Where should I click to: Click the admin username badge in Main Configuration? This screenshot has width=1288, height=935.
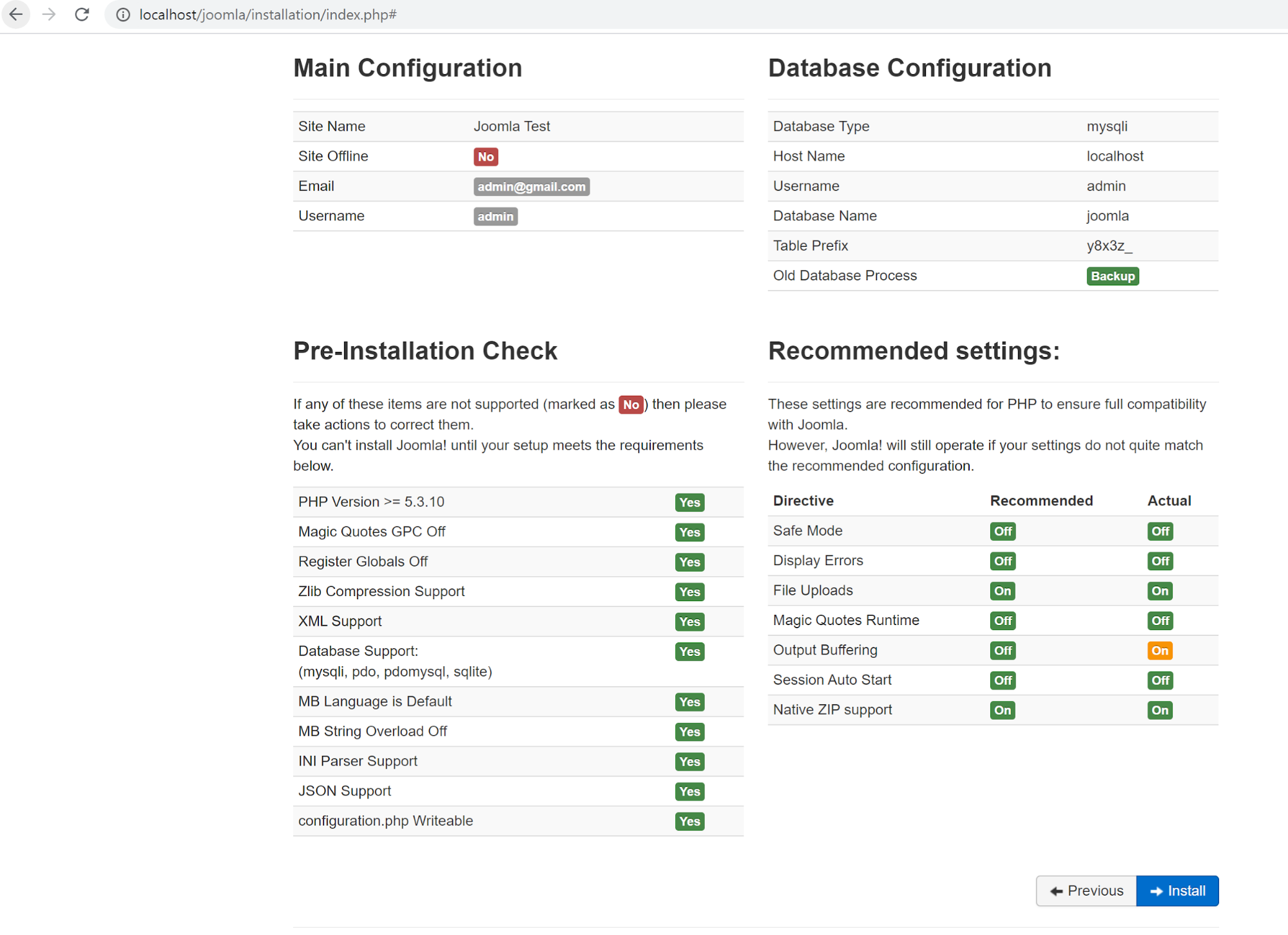[x=495, y=217]
